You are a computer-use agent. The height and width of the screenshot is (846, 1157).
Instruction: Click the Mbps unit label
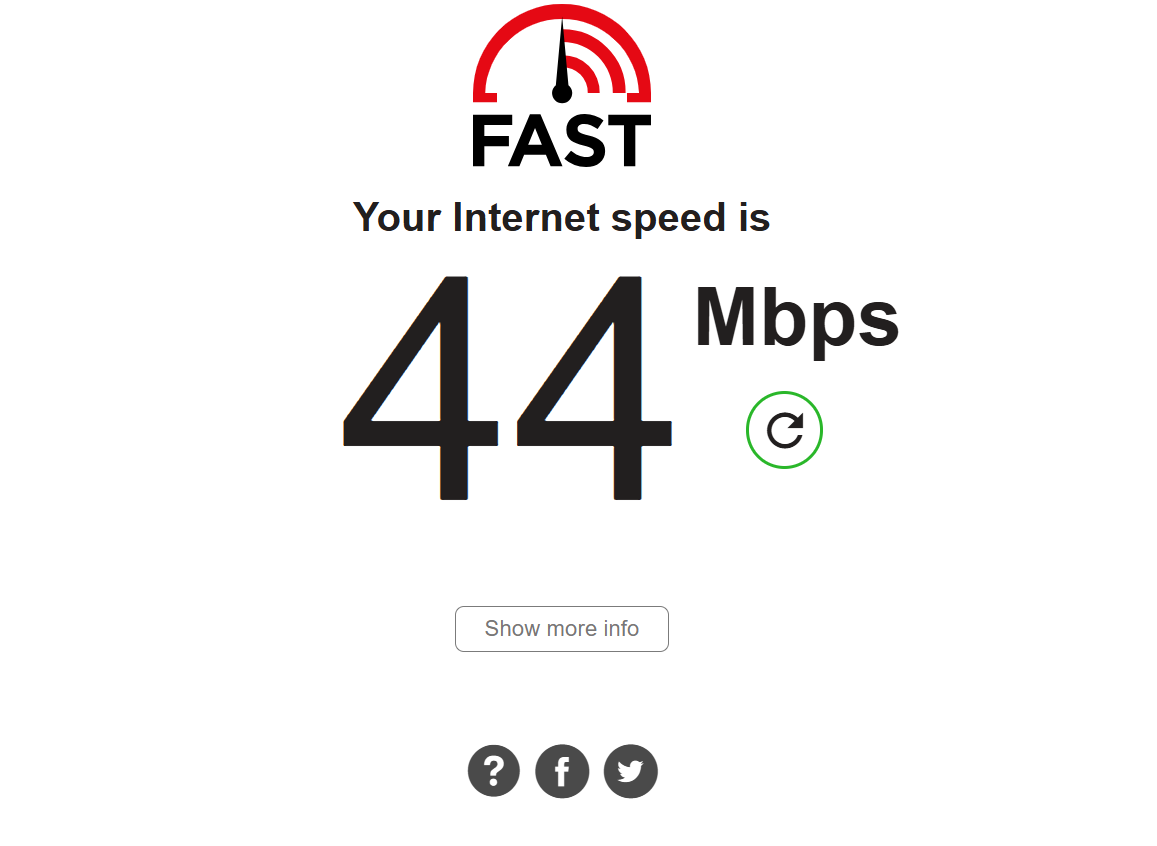point(797,318)
